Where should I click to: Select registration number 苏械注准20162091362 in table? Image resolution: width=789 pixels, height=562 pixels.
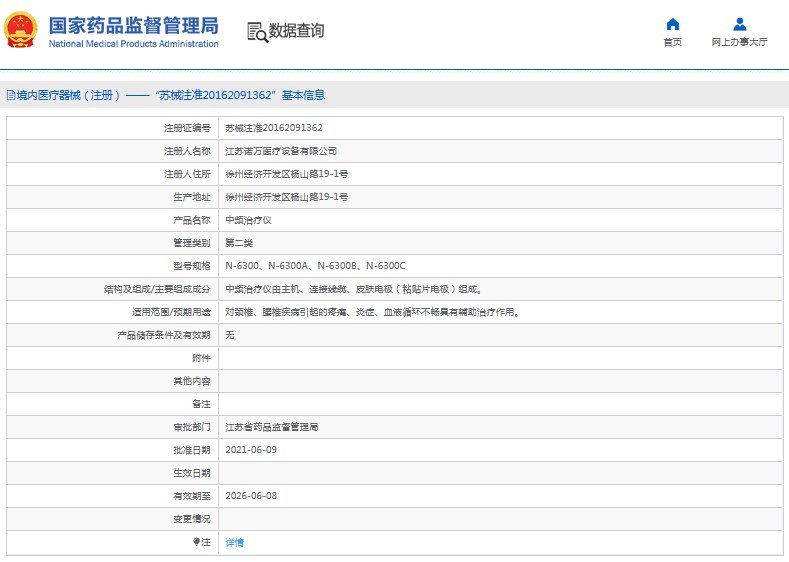tap(274, 128)
